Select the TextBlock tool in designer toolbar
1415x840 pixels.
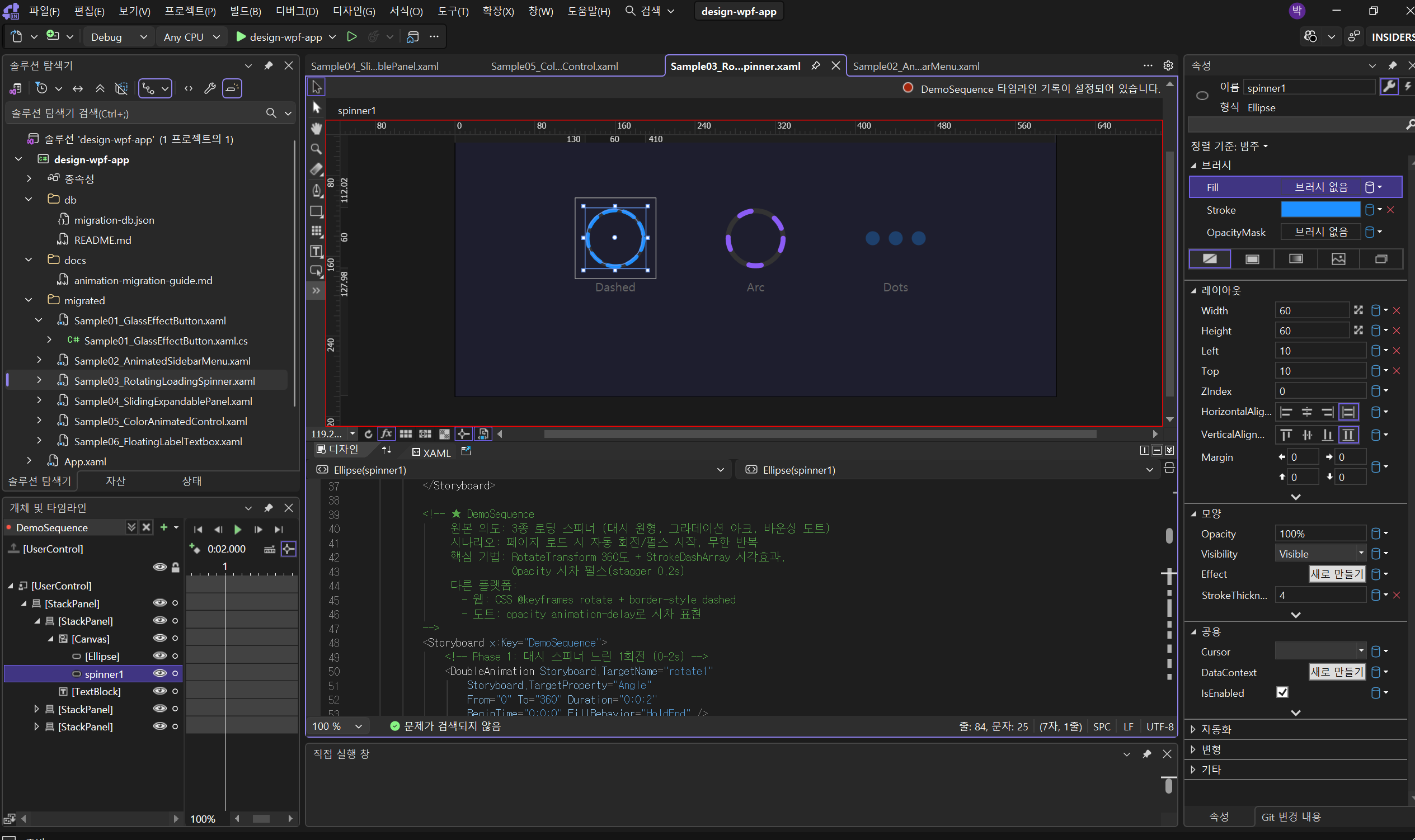coord(317,251)
